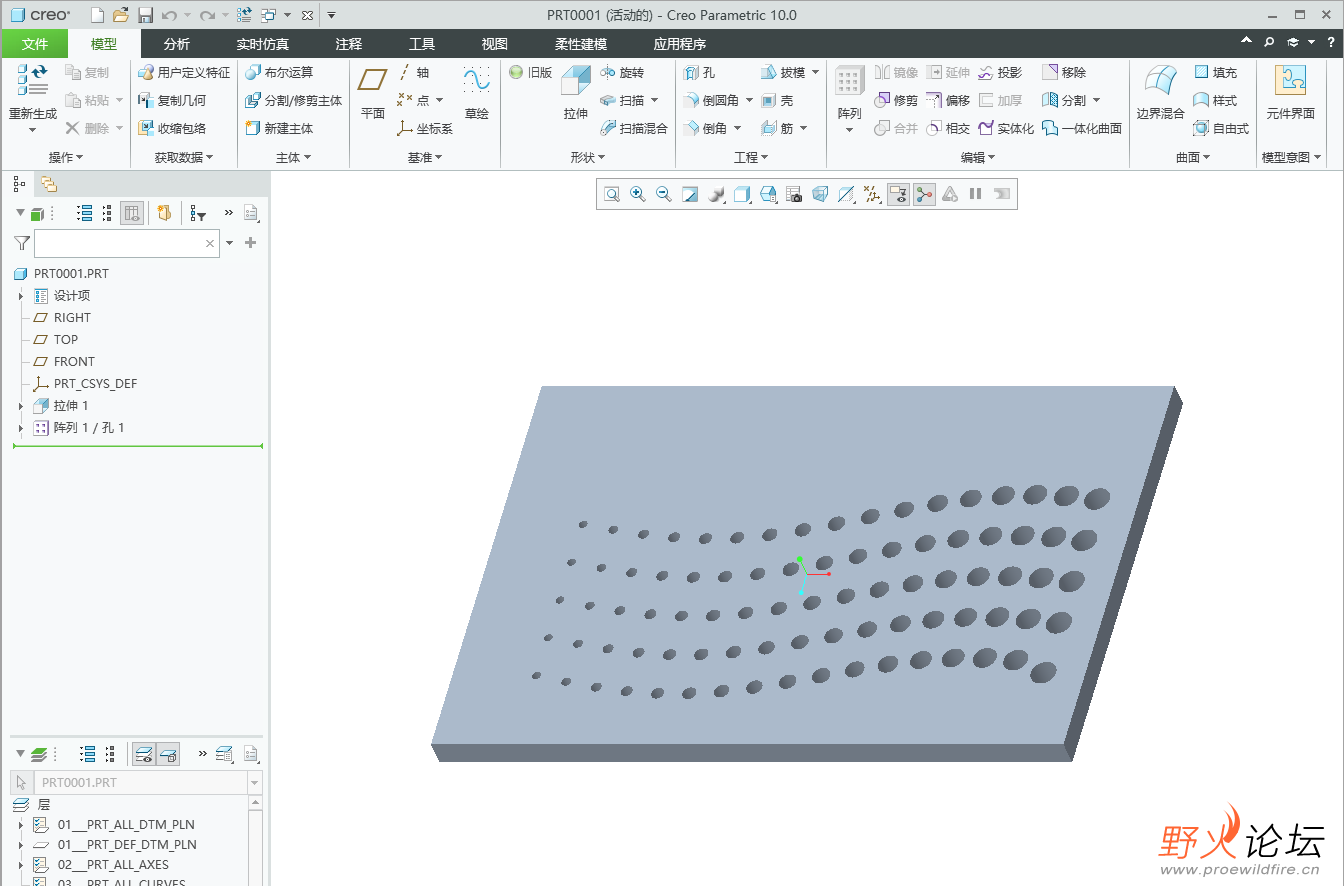Select the 拉伸 extrude tool
Viewport: 1344px width, 886px height.
tap(576, 92)
